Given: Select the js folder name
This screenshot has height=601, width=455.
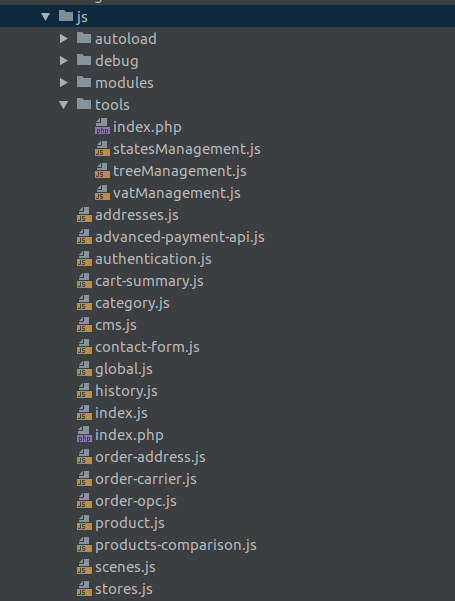Looking at the screenshot, I should tap(82, 17).
